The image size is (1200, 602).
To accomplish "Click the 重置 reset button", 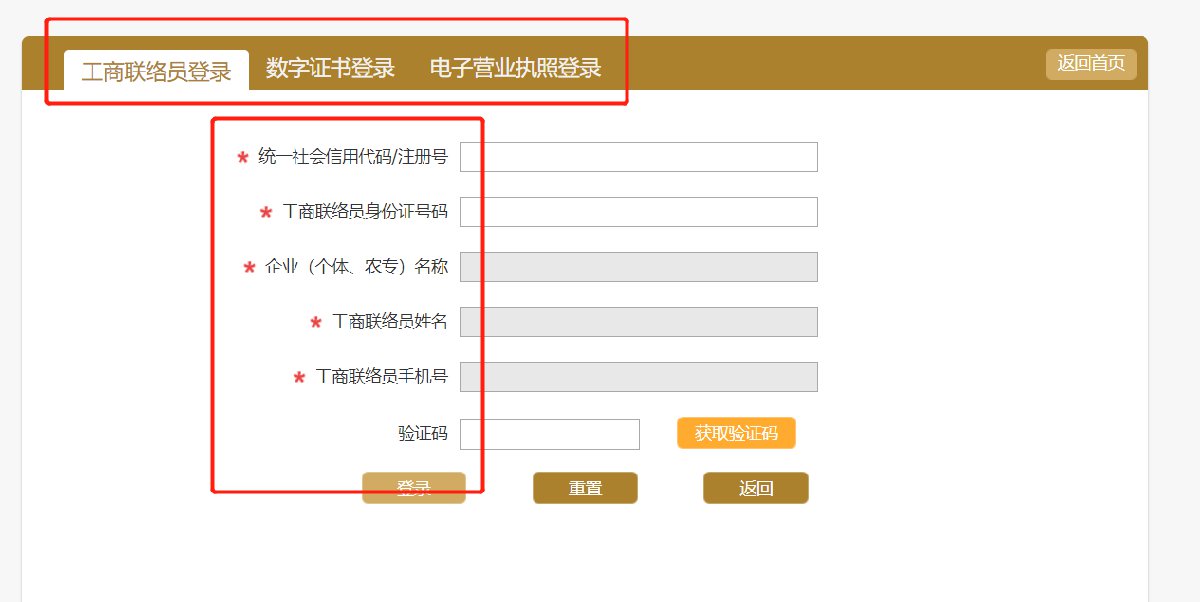I will (x=586, y=487).
